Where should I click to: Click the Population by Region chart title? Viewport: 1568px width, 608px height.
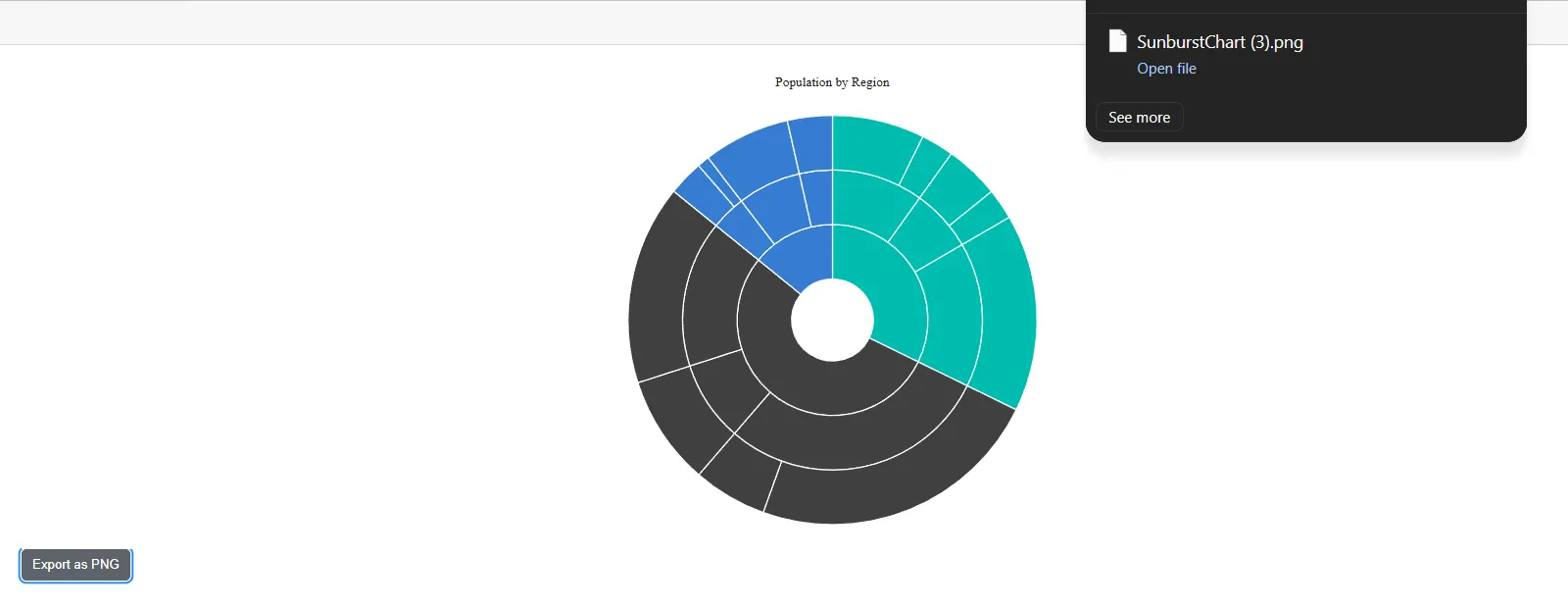pos(832,82)
